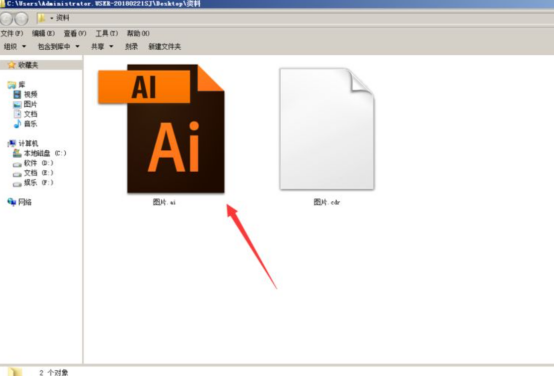Expand the 组织 dropdown

[x=15, y=46]
